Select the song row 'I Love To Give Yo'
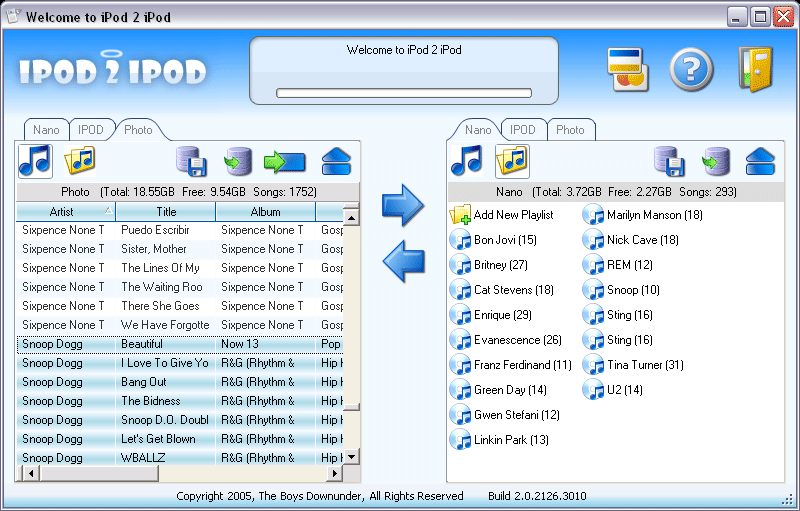 tap(180, 363)
